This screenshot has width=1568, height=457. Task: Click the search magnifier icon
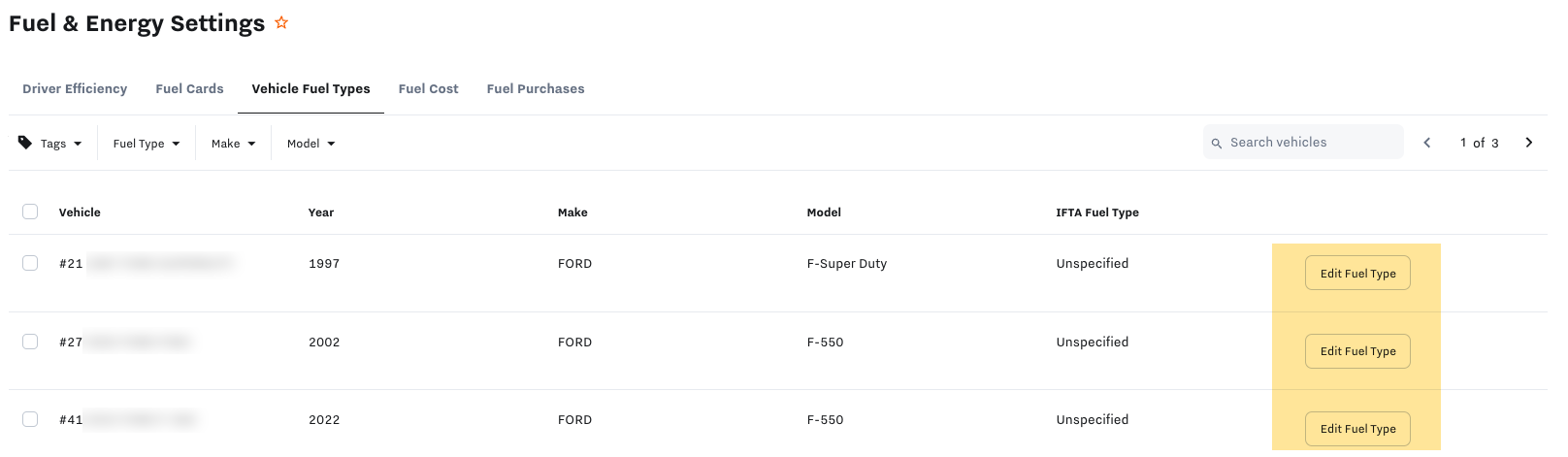(1217, 143)
